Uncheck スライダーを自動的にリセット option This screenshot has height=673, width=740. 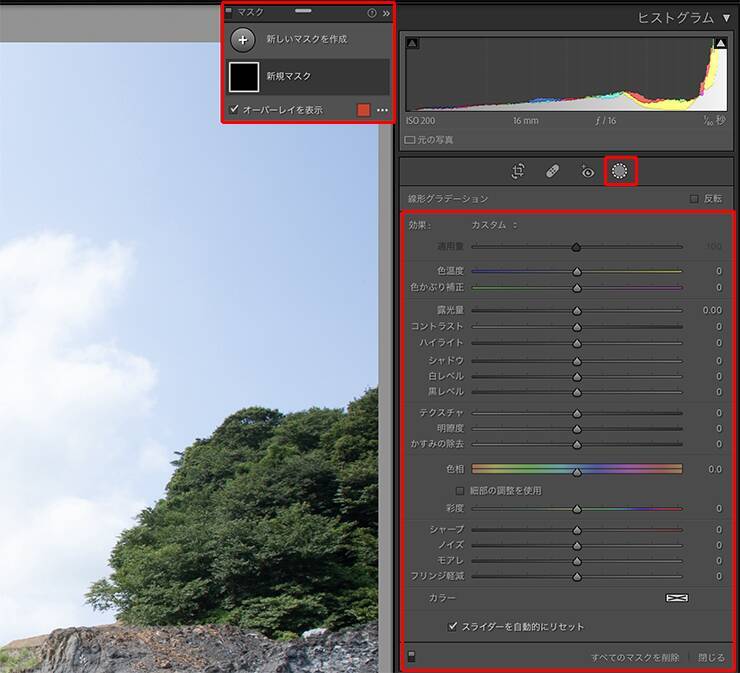click(453, 626)
